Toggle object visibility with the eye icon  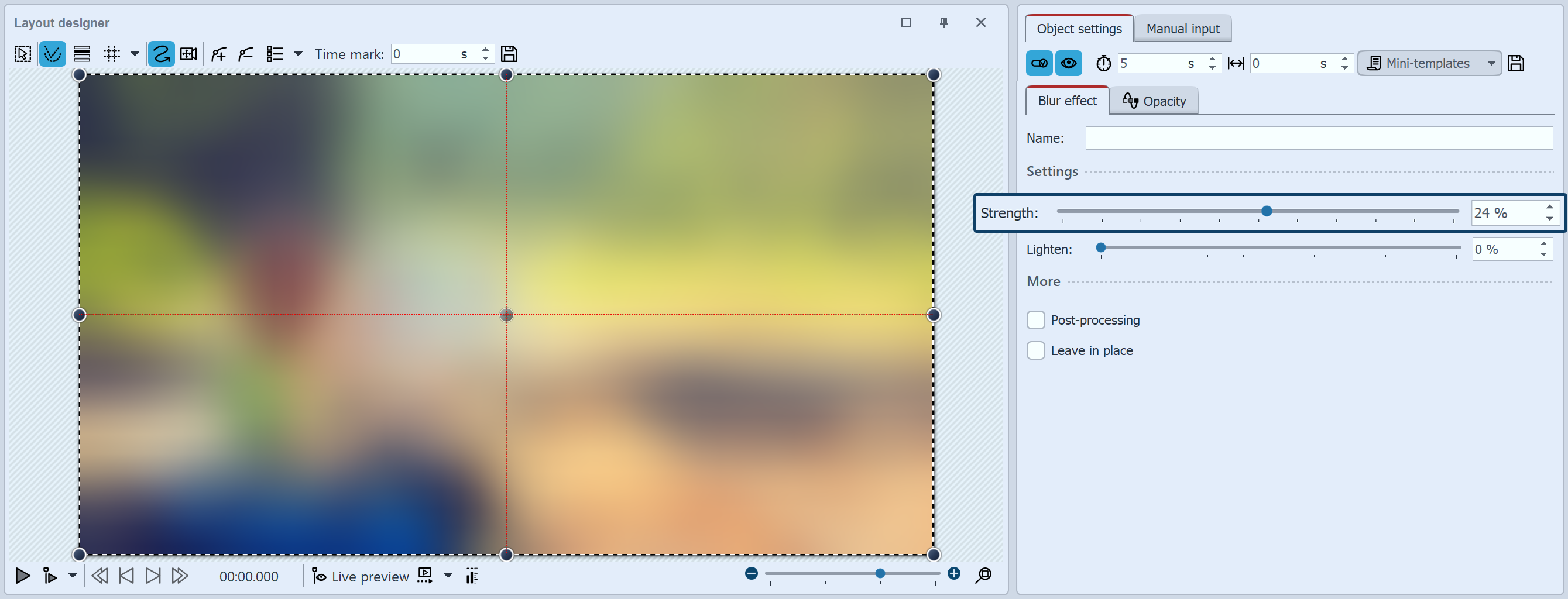click(x=1069, y=63)
